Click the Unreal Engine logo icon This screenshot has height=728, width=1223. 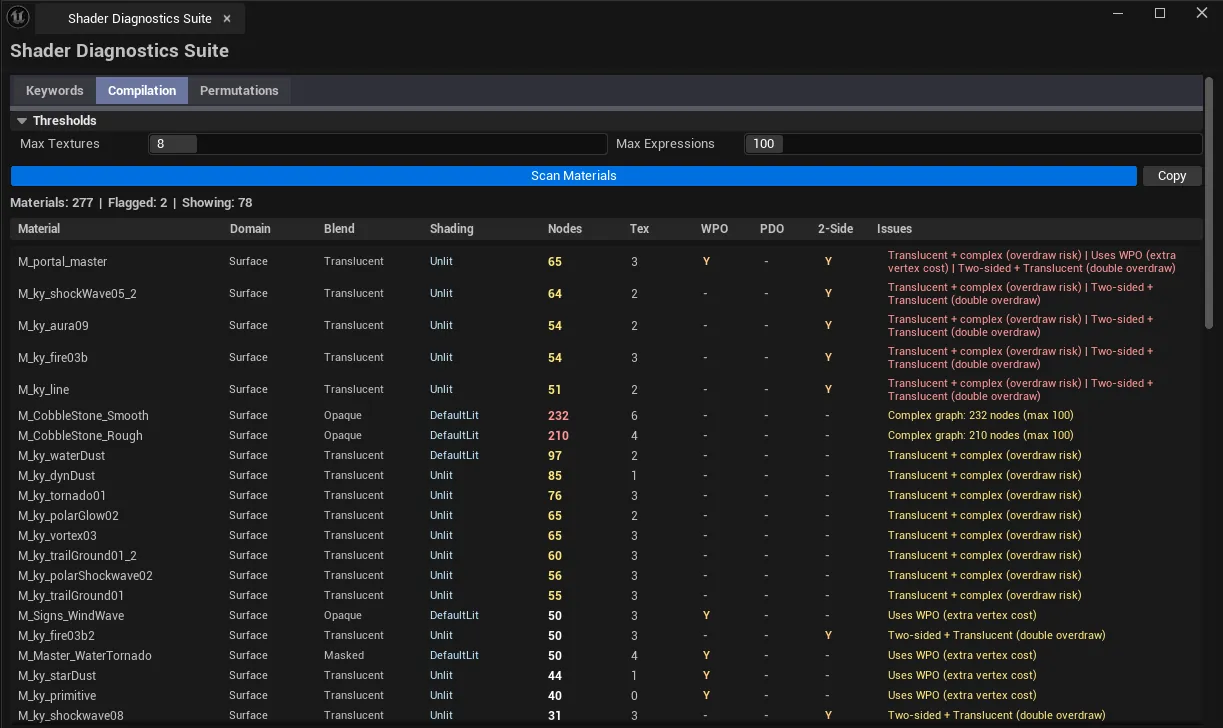click(x=18, y=17)
